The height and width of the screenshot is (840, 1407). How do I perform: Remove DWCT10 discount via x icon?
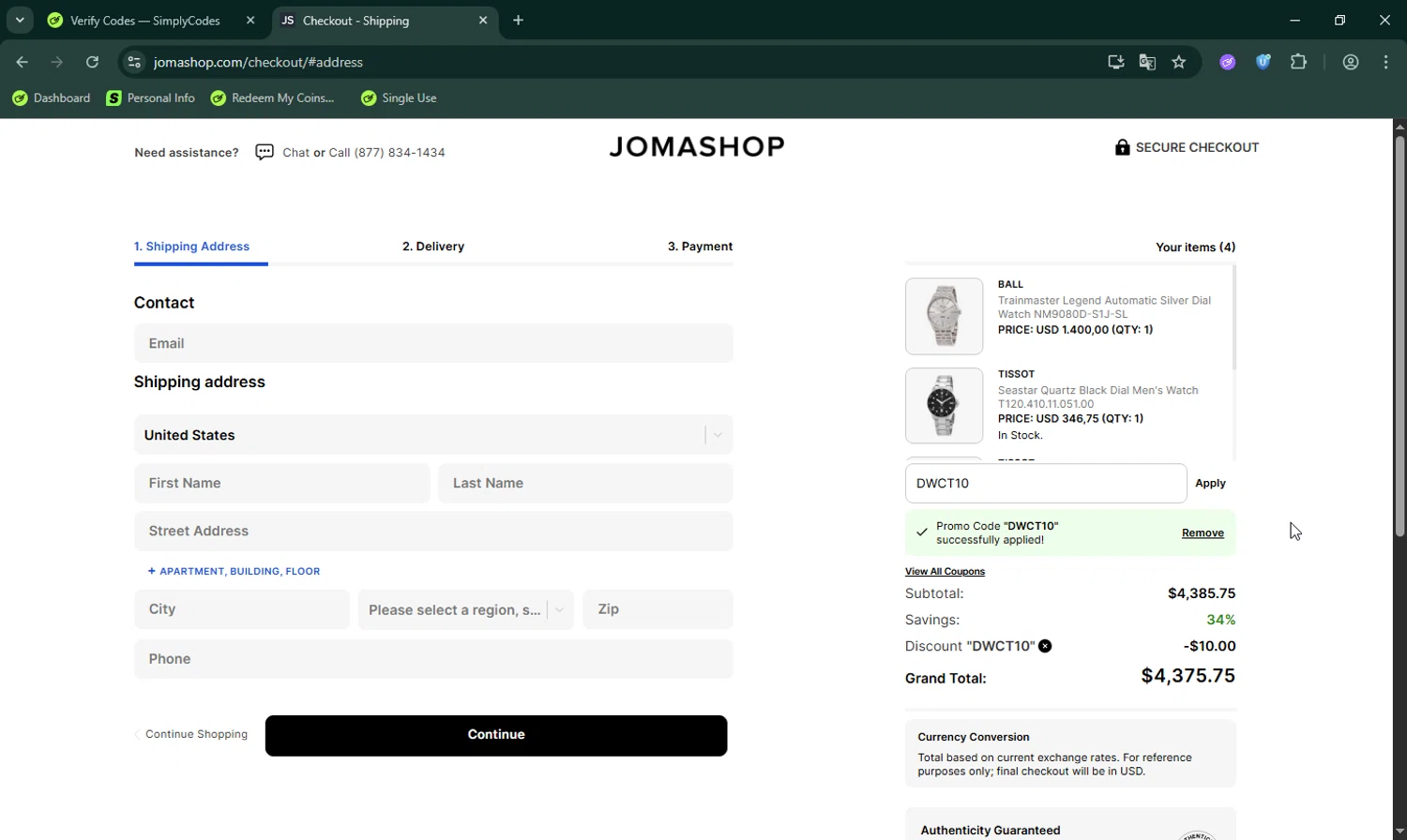[1045, 646]
